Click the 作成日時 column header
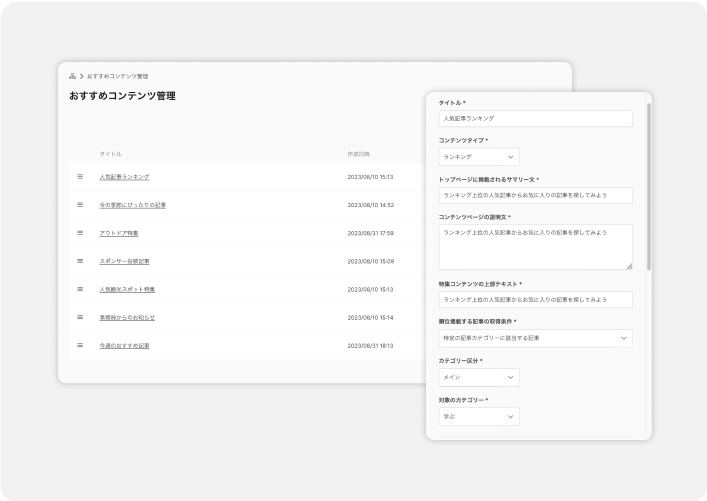 (x=358, y=154)
